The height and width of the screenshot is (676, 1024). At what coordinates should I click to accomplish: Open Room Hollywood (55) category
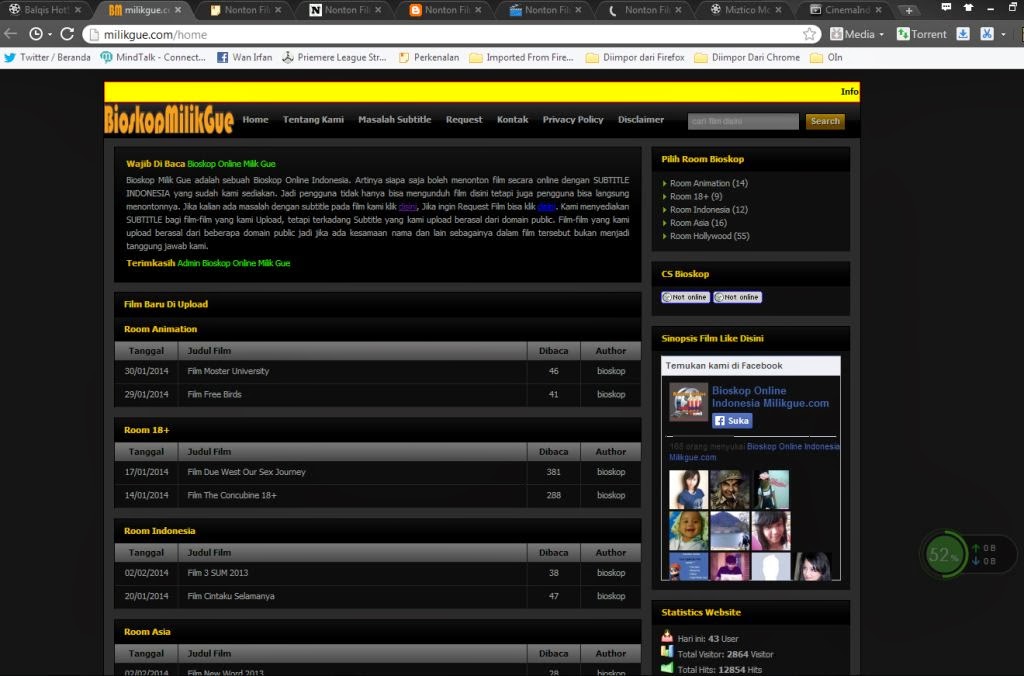(x=709, y=236)
